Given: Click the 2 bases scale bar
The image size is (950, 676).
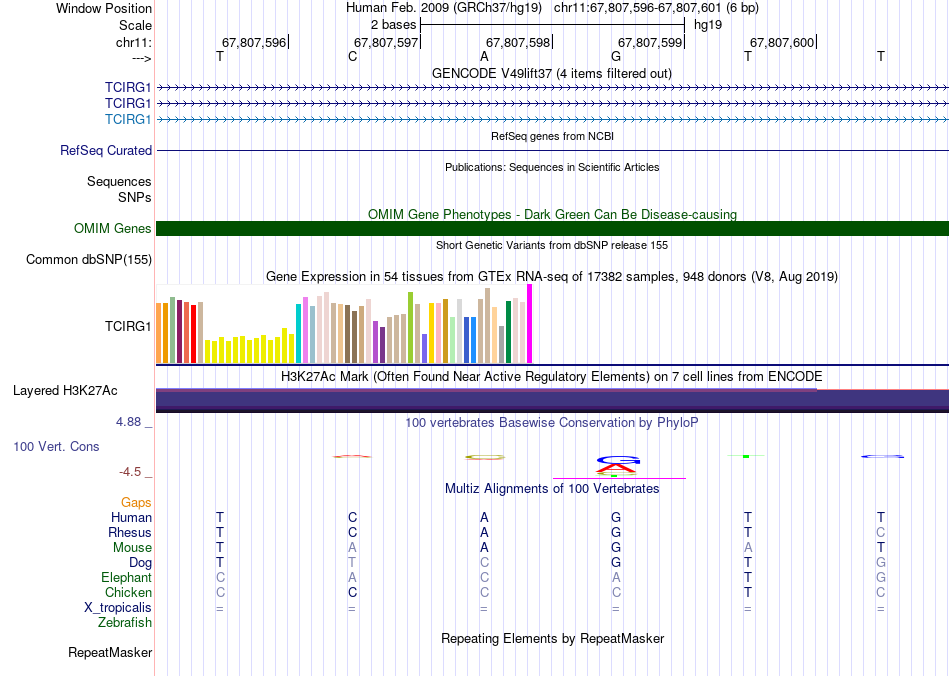Looking at the screenshot, I should (552, 25).
